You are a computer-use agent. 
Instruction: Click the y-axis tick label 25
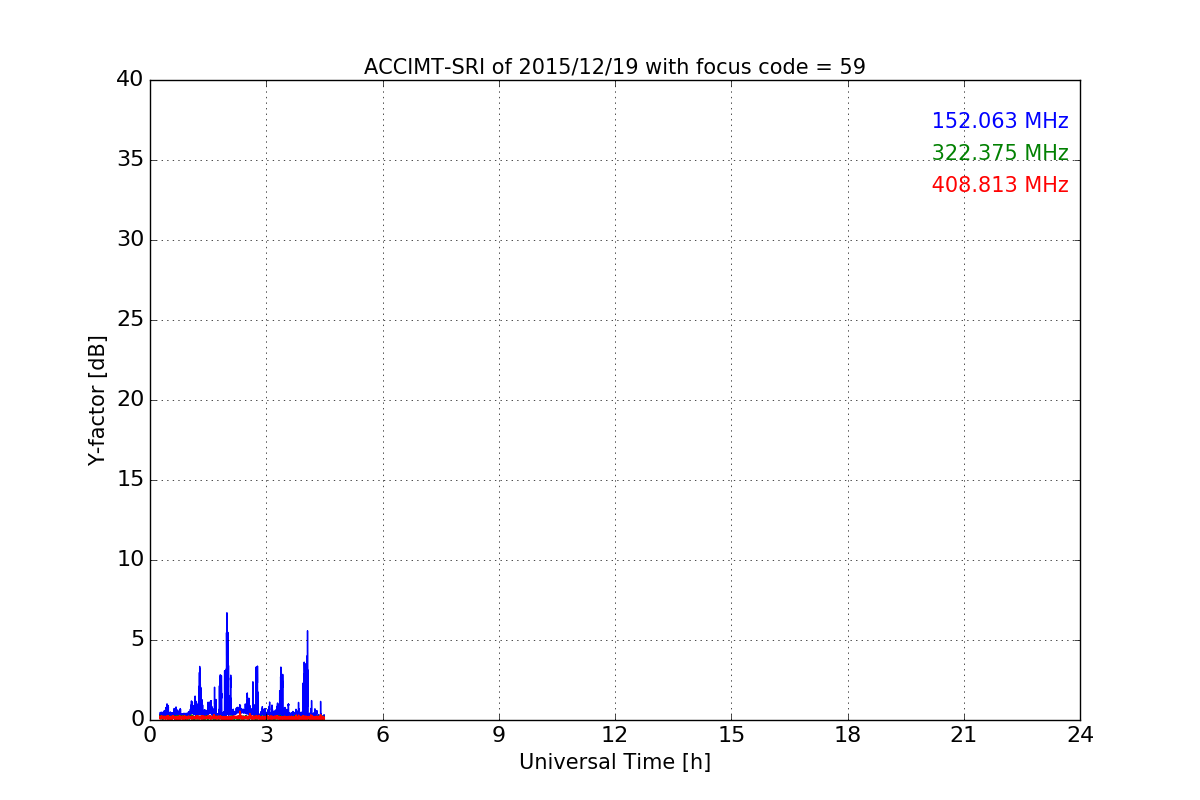click(x=130, y=320)
